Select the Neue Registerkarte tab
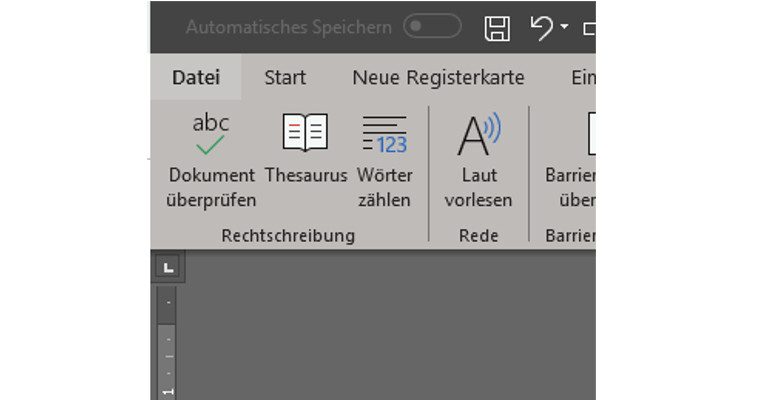 coord(438,77)
